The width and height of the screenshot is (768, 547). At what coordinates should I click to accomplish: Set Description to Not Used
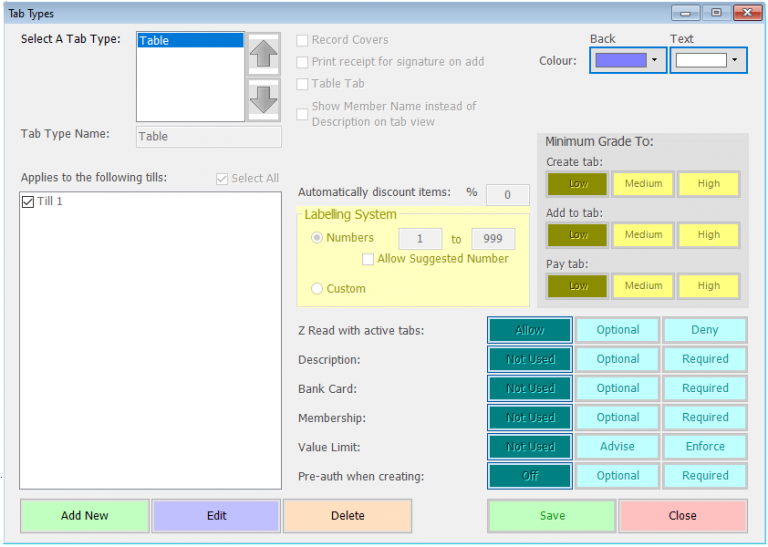[x=530, y=359]
